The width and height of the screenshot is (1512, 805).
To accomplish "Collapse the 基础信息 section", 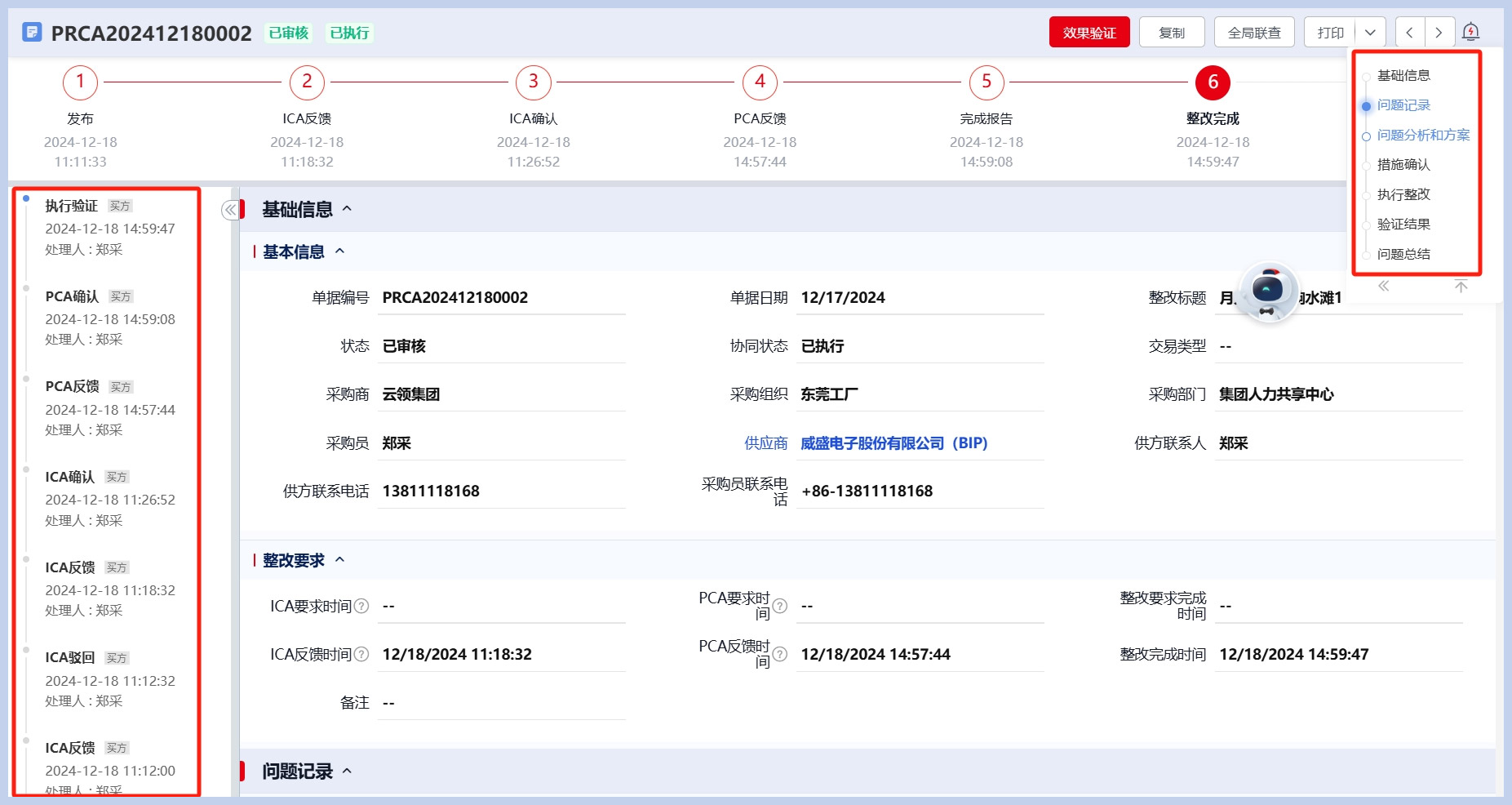I will pyautogui.click(x=347, y=209).
